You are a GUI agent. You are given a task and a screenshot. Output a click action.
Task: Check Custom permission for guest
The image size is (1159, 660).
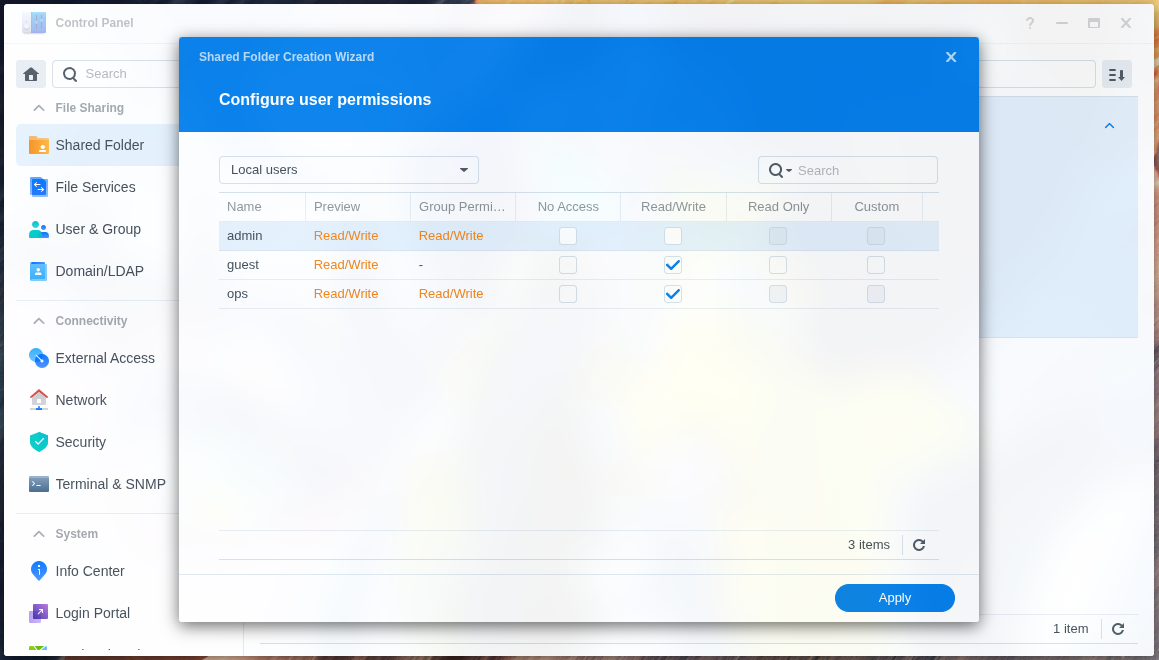click(876, 265)
